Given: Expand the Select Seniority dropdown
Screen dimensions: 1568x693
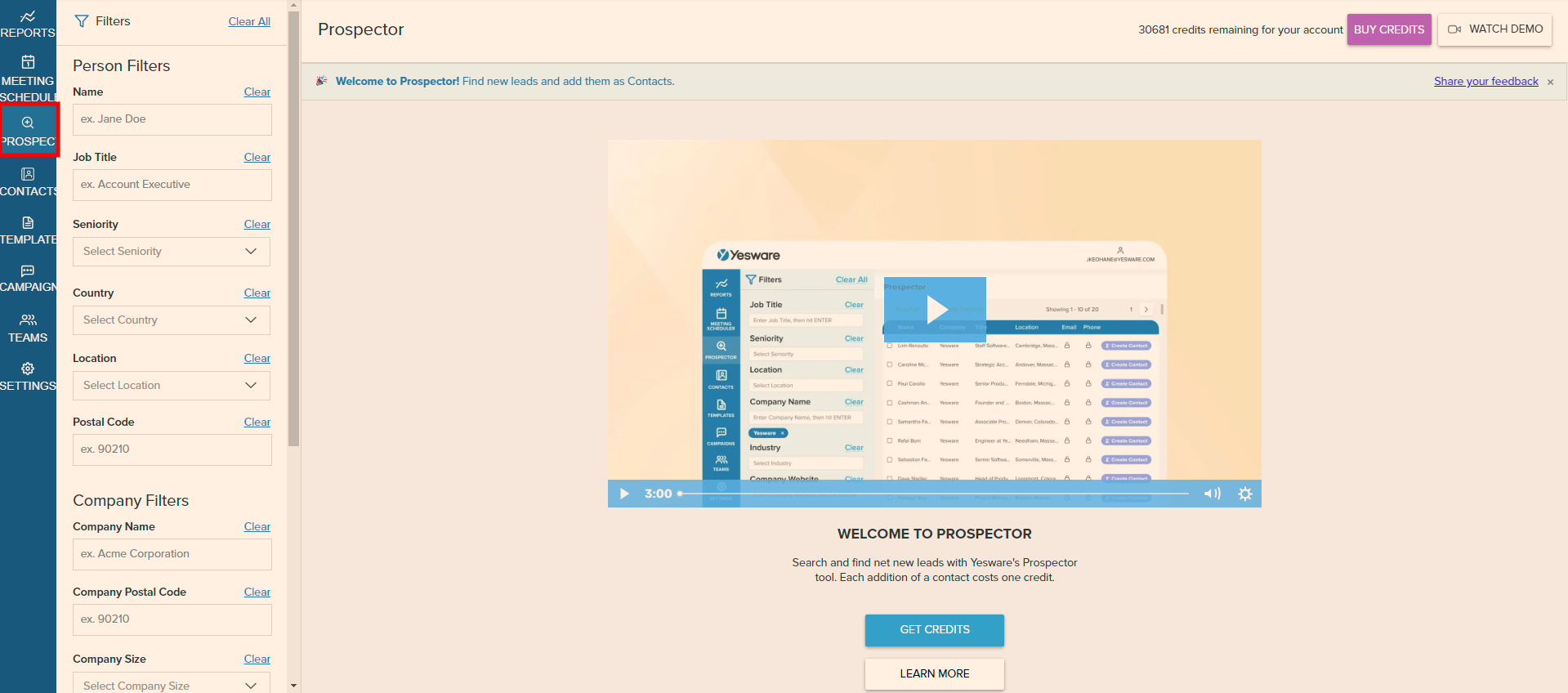Looking at the screenshot, I should (x=172, y=252).
